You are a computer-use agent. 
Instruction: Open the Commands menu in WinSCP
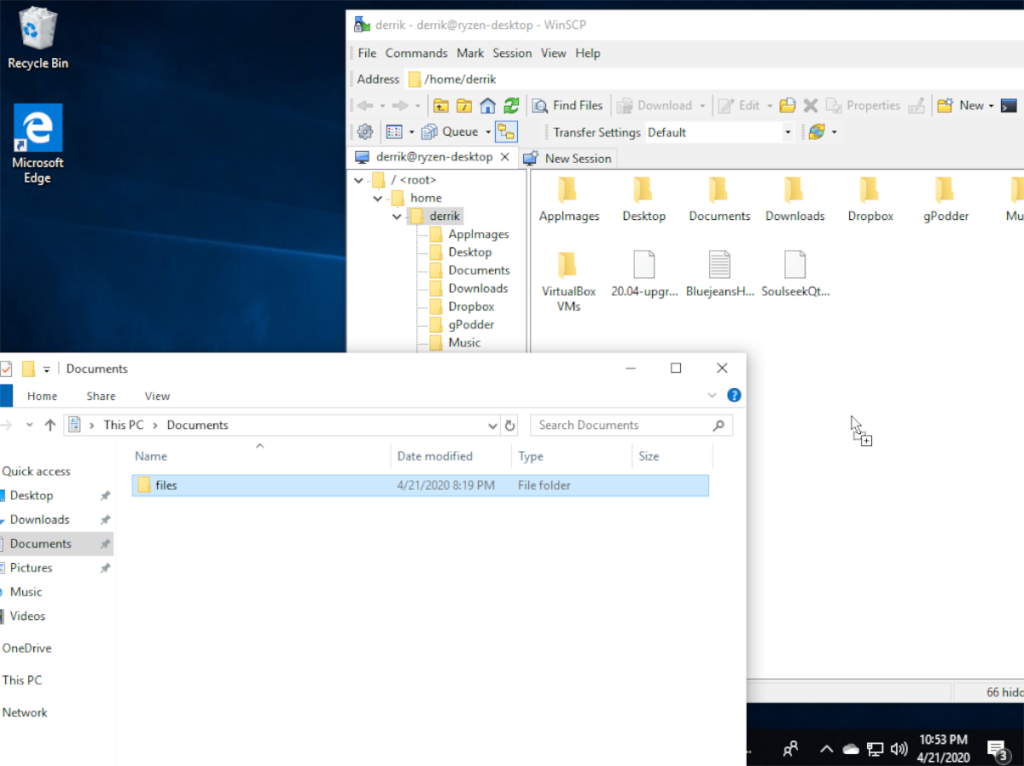click(416, 53)
